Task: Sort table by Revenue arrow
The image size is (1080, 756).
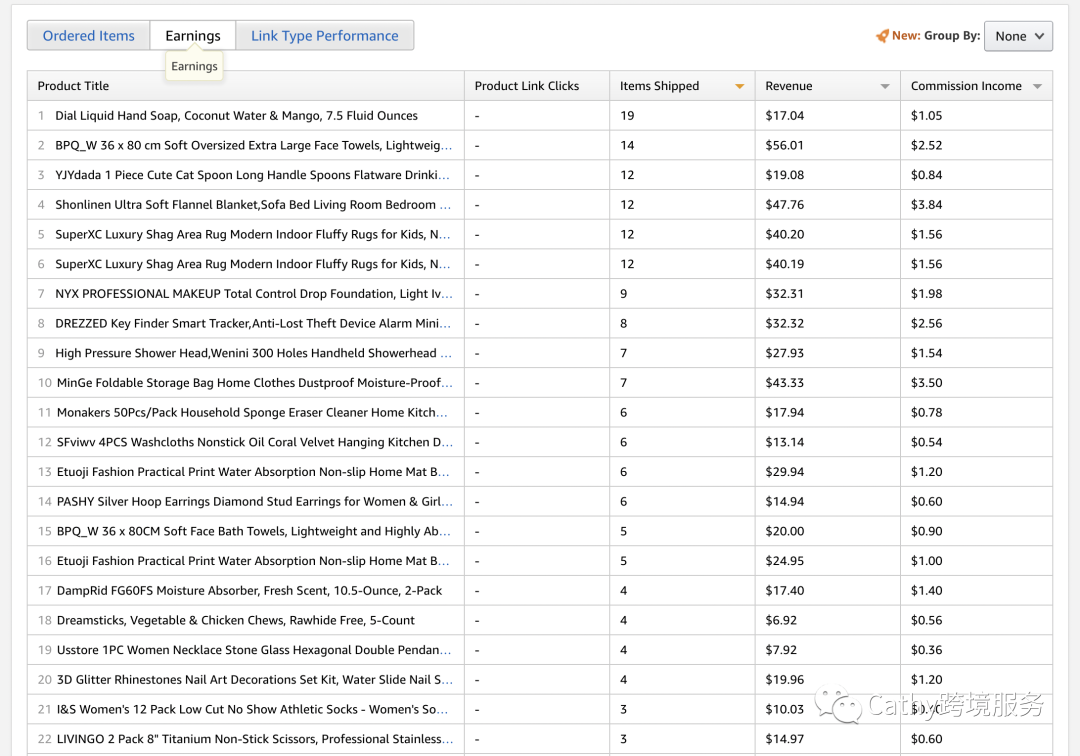Action: tap(885, 86)
